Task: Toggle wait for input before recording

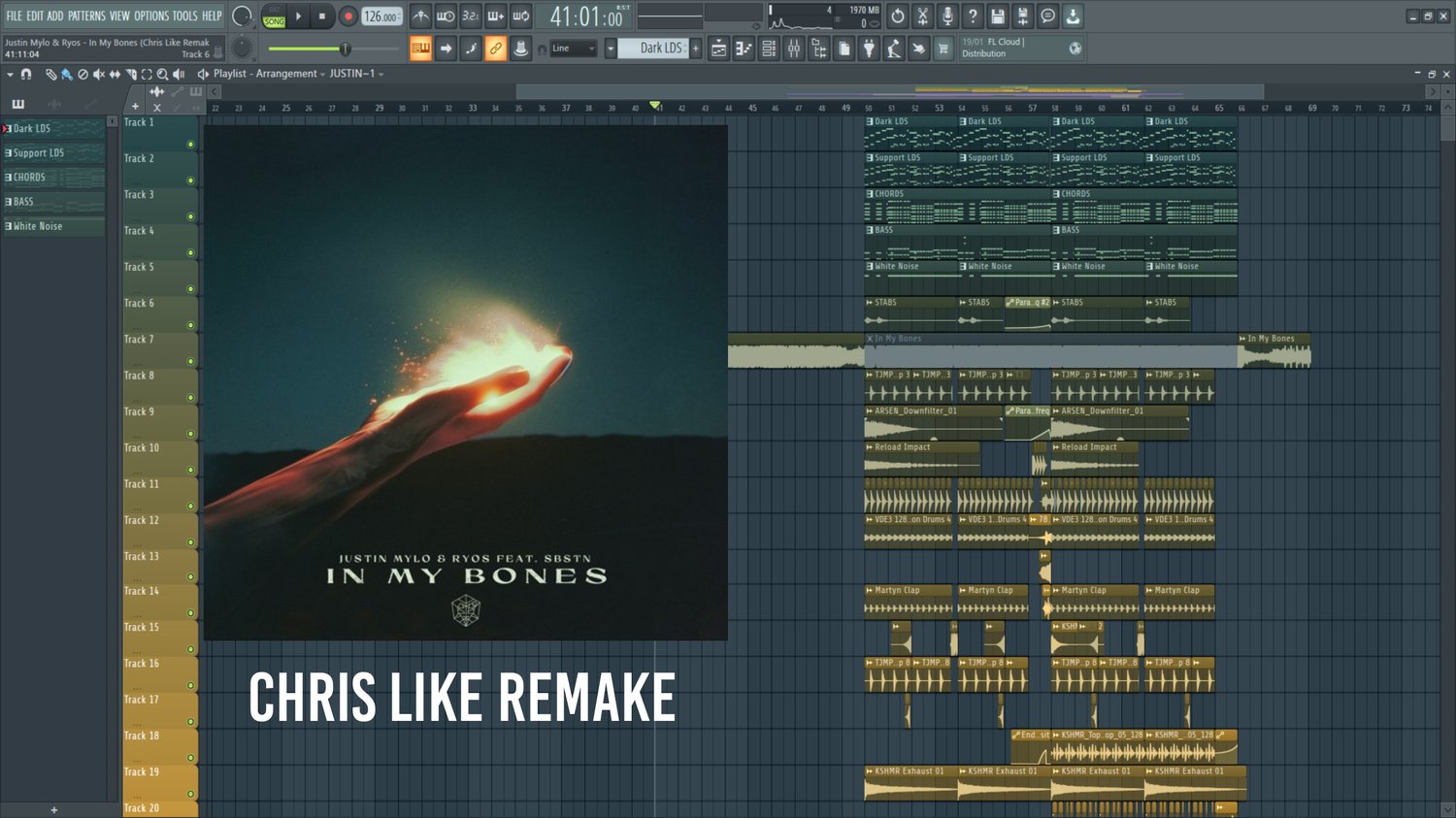Action: (x=446, y=16)
